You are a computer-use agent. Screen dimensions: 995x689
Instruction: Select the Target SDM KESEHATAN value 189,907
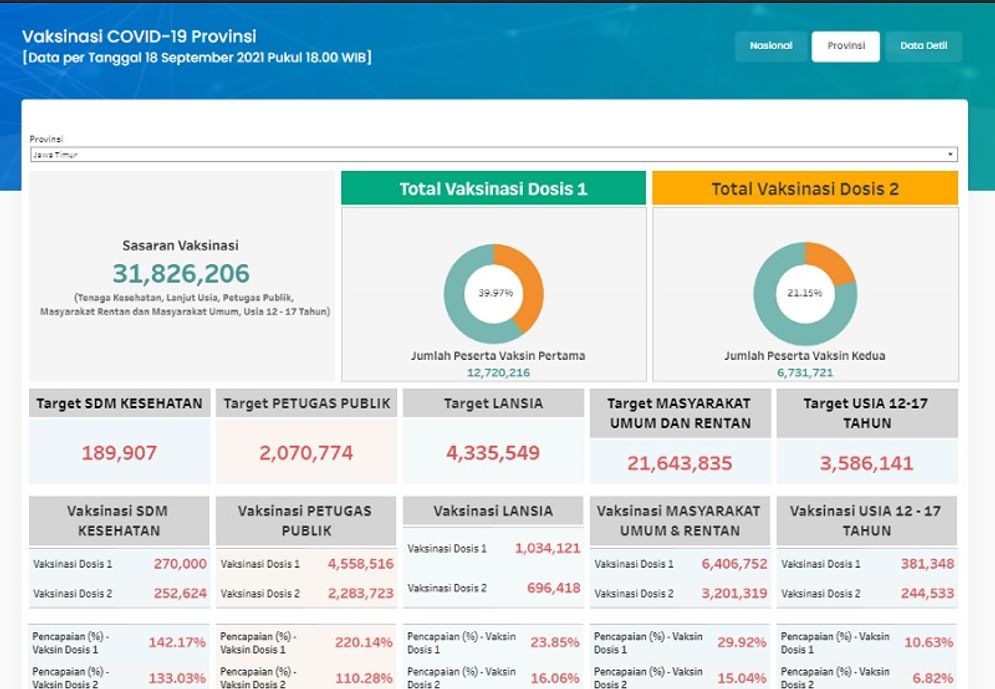pos(119,453)
